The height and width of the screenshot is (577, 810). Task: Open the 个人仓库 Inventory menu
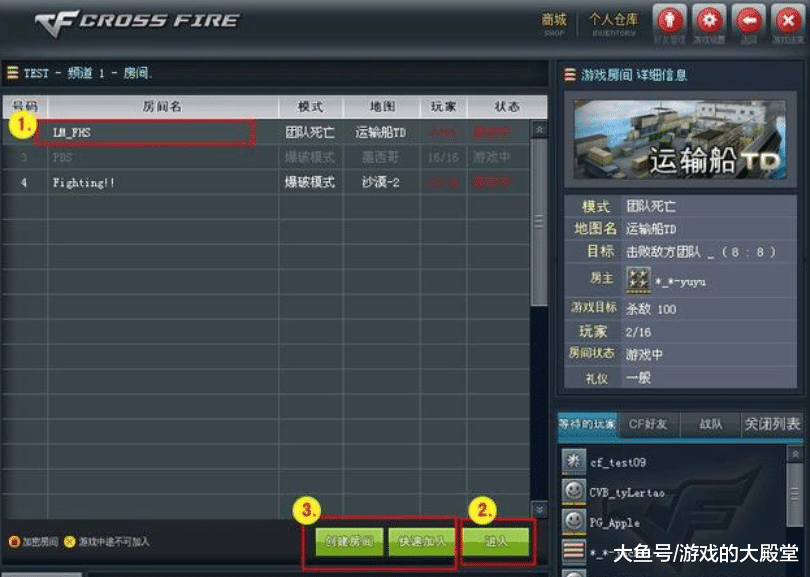click(613, 24)
